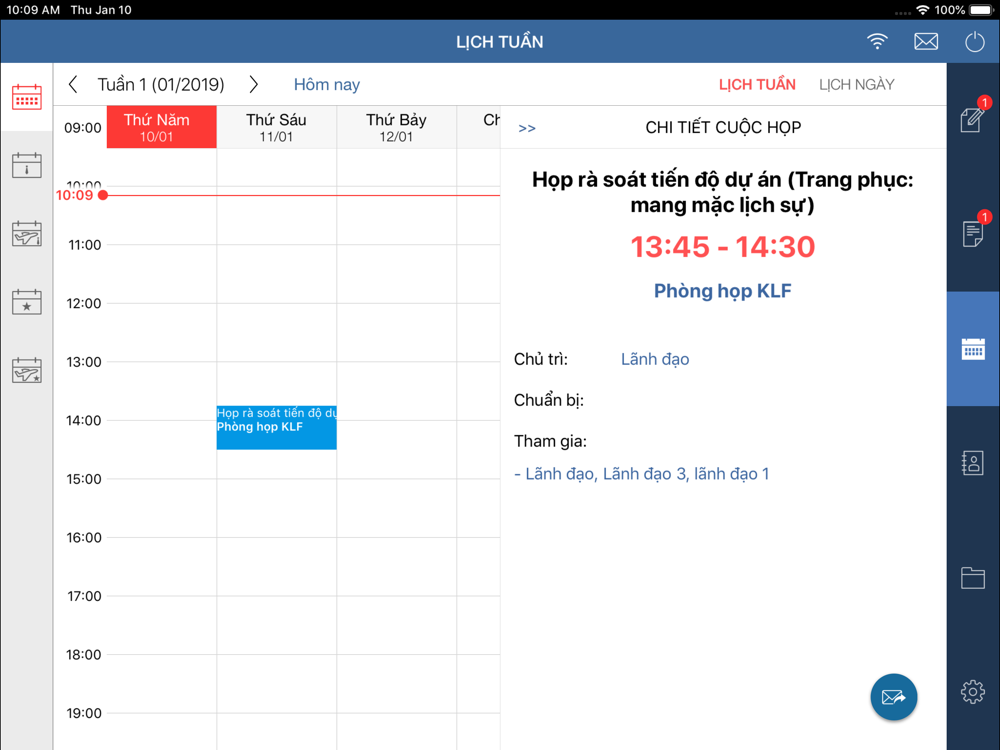This screenshot has width=1000, height=750.
Task: Tap the Wi-Fi connection icon in blue header
Action: click(877, 42)
